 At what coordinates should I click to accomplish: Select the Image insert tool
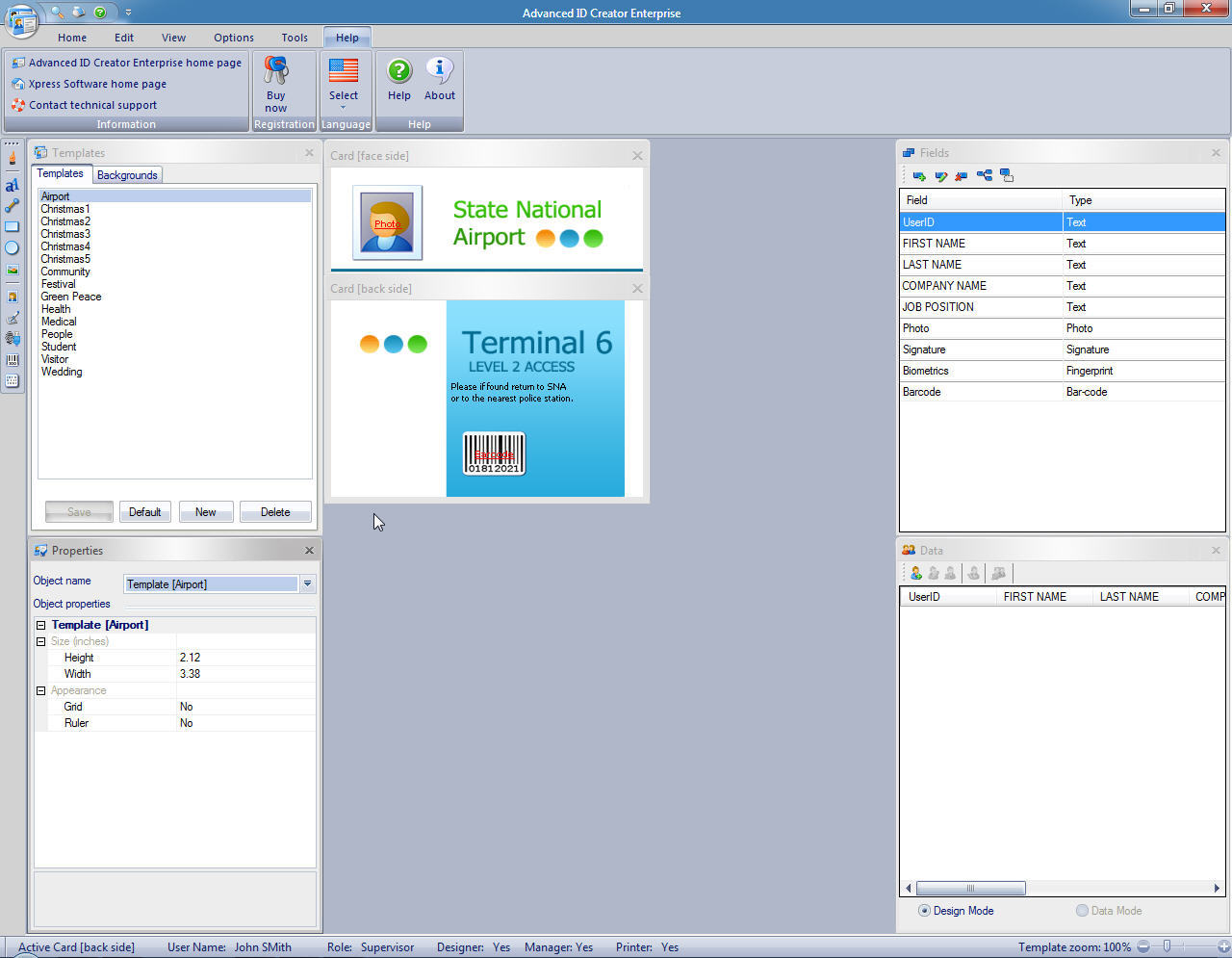[x=12, y=271]
